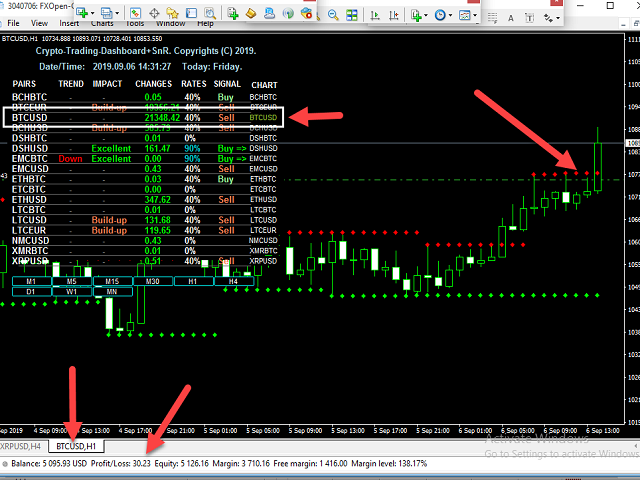Toggle the Chart Shift icon
The image size is (640, 480).
click(394, 16)
